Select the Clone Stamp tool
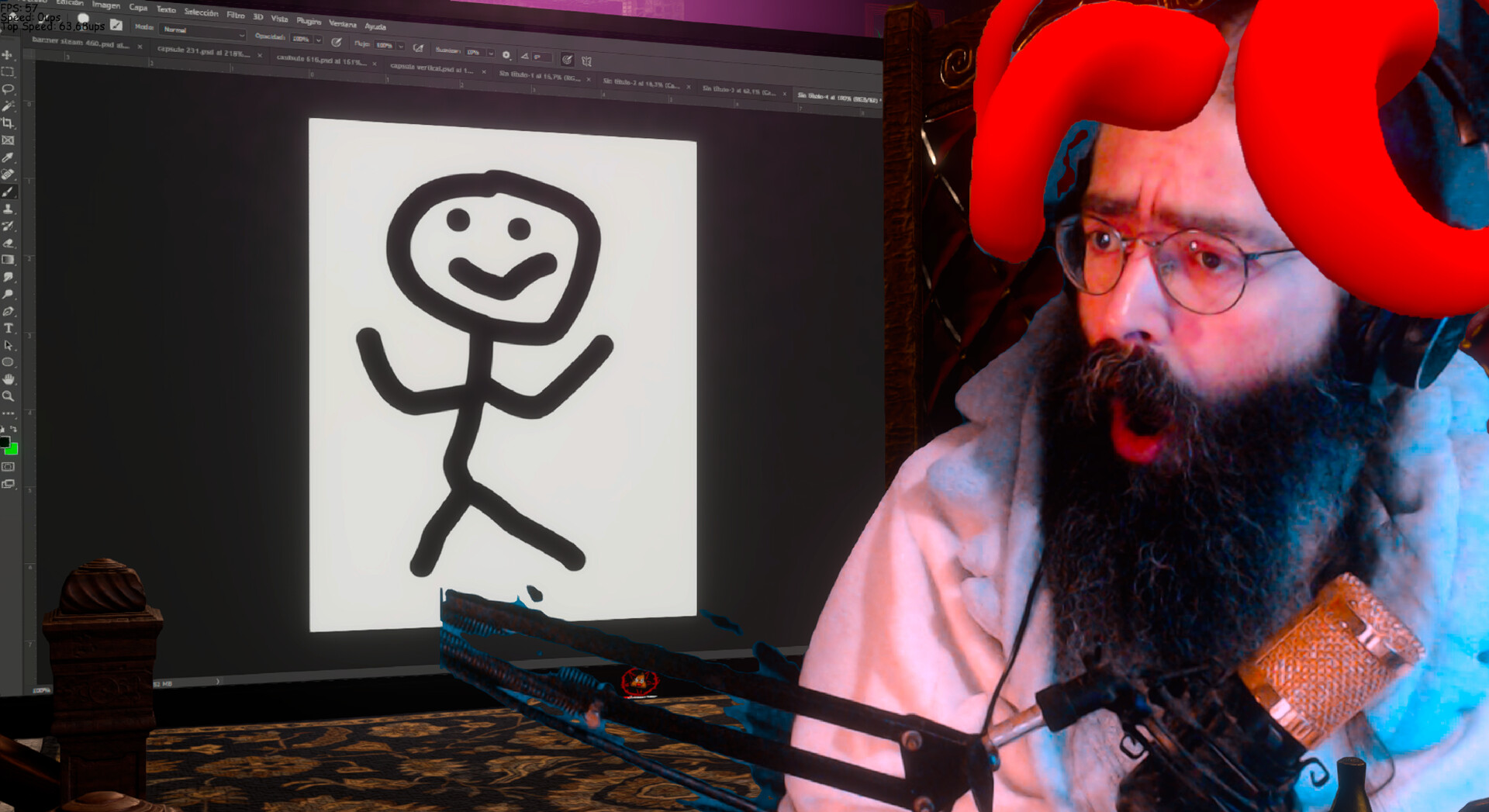Viewport: 1489px width, 812px height. click(8, 209)
